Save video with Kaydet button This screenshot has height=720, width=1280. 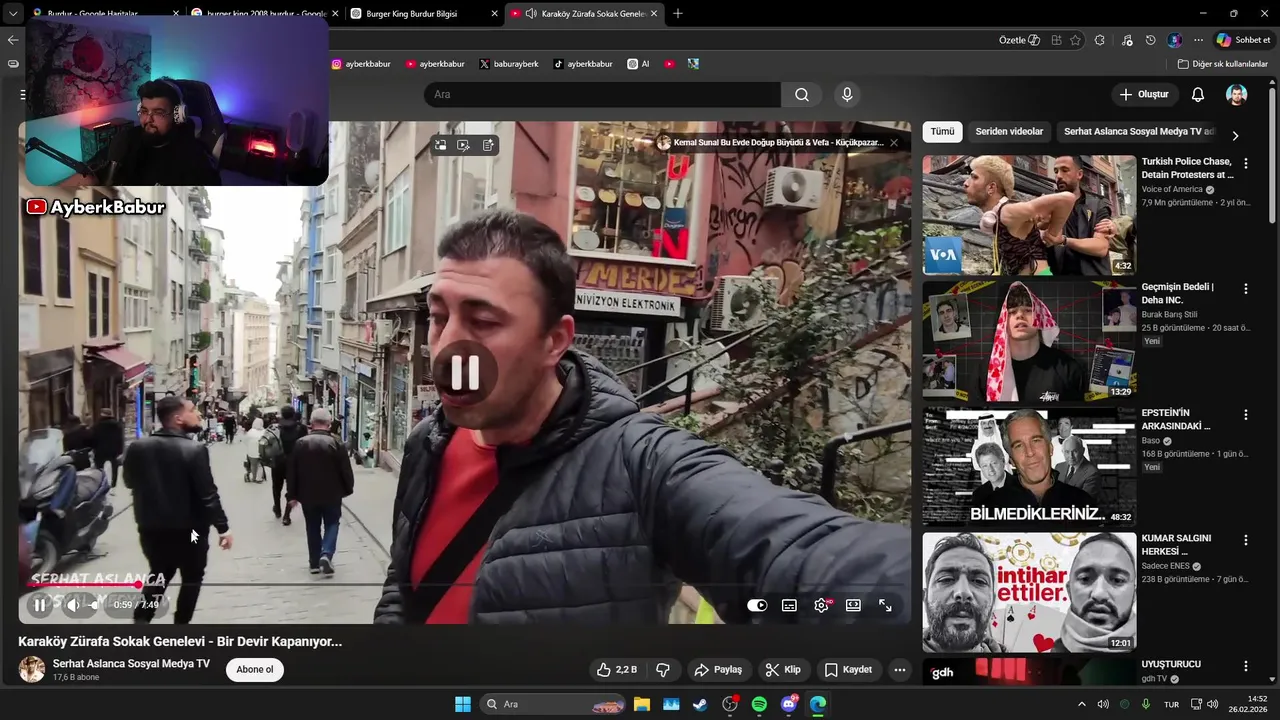coord(848,670)
